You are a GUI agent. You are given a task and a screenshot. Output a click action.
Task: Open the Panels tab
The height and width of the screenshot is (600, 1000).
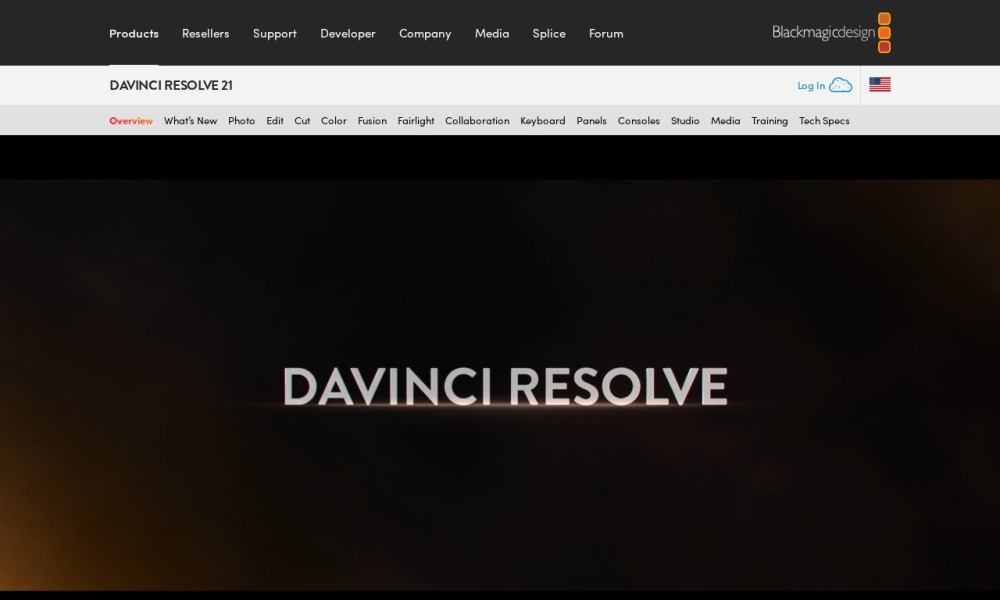point(591,121)
